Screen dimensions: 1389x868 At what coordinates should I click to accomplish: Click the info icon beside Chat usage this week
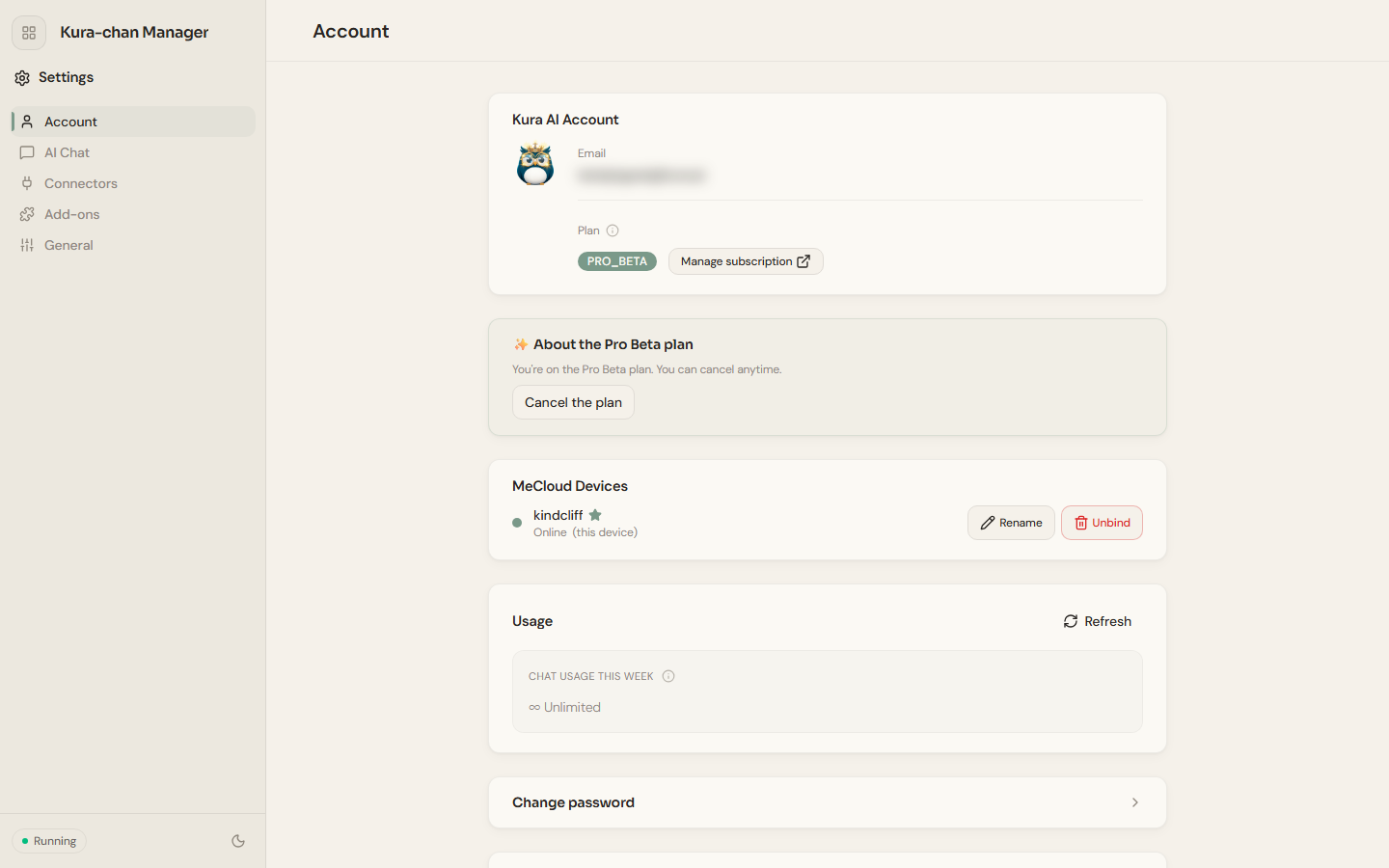tap(668, 676)
